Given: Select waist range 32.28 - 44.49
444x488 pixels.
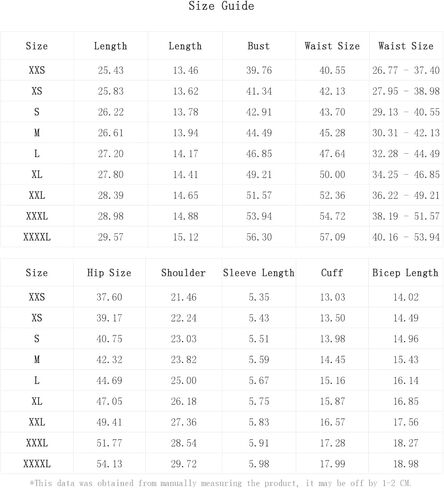Looking at the screenshot, I should pos(406,154).
